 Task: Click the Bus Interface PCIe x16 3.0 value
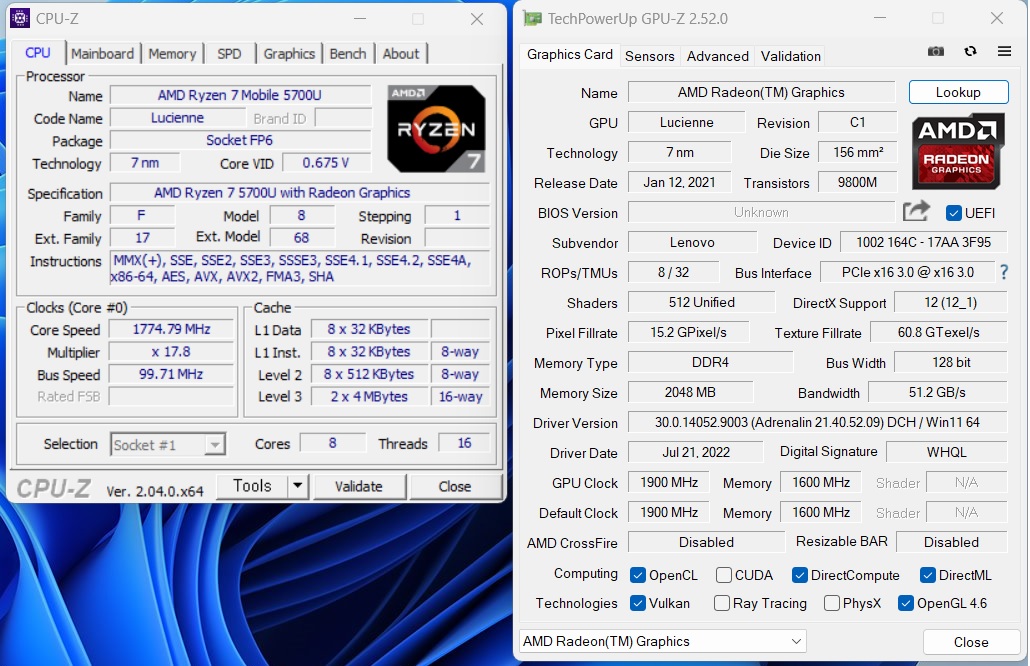pyautogui.click(x=908, y=272)
